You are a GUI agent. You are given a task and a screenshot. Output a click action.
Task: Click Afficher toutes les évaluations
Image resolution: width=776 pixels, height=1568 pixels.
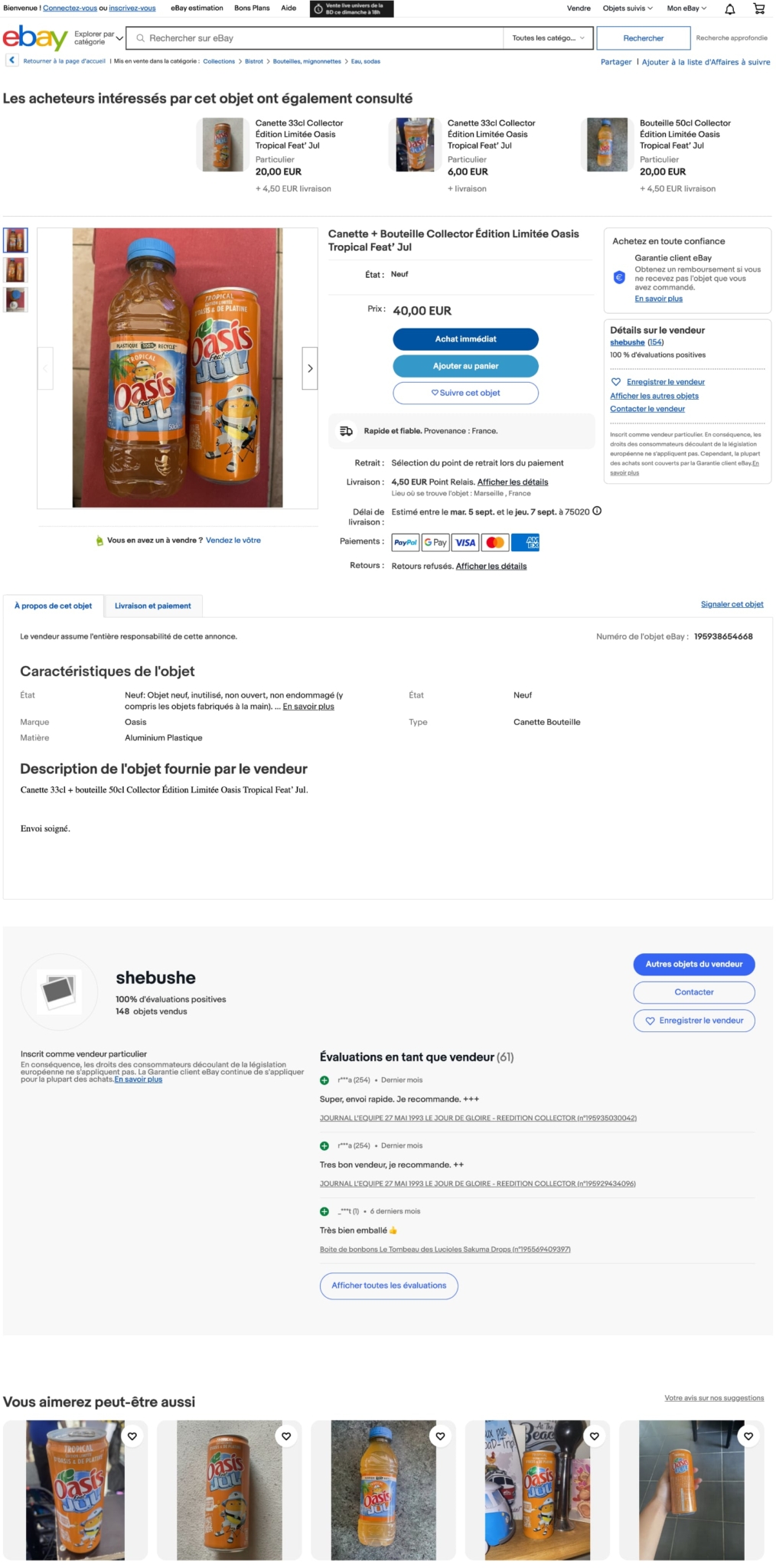tap(389, 1285)
